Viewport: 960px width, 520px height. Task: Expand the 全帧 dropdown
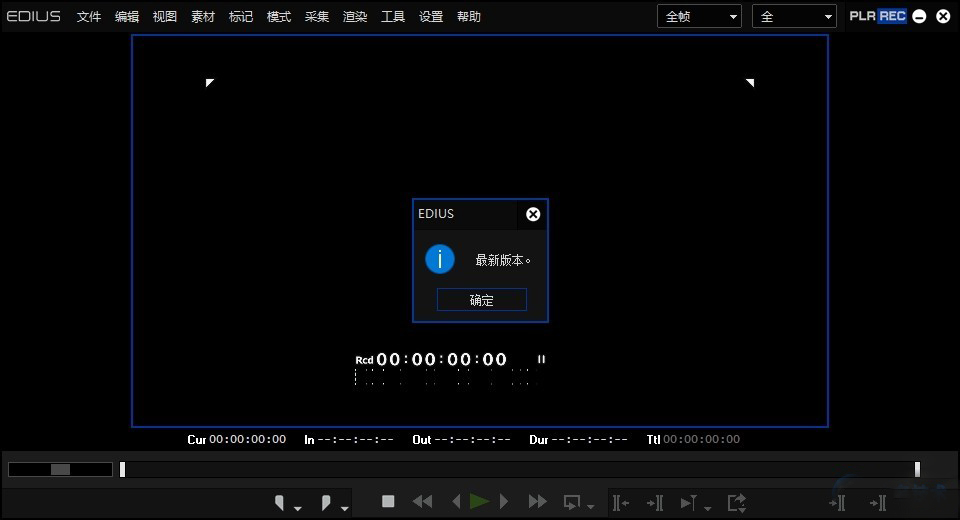tap(699, 17)
